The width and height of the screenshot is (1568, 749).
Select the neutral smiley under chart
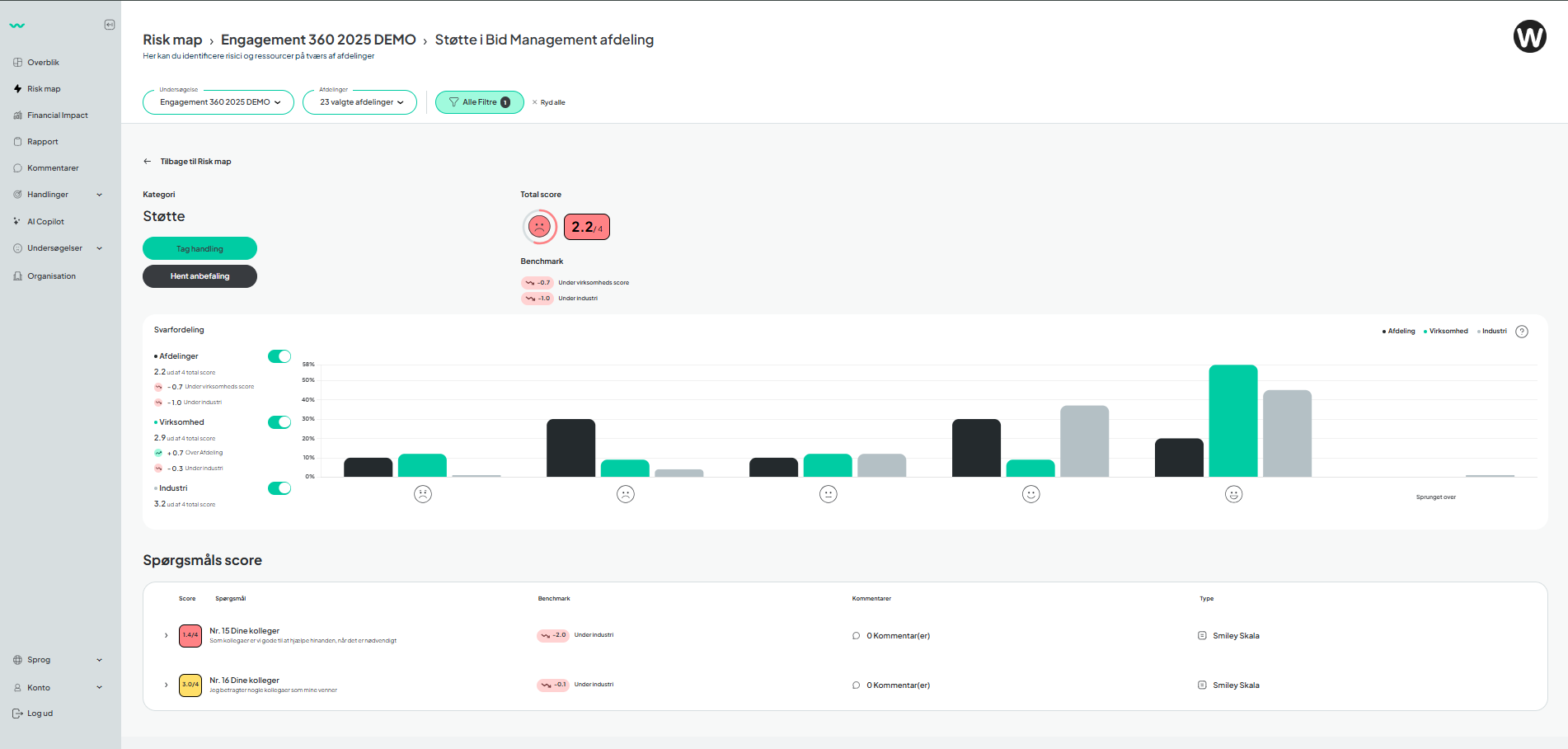coord(829,494)
